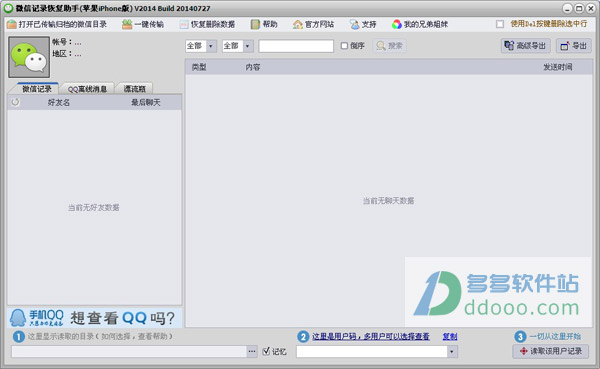Minimize the window

click(x=567, y=8)
